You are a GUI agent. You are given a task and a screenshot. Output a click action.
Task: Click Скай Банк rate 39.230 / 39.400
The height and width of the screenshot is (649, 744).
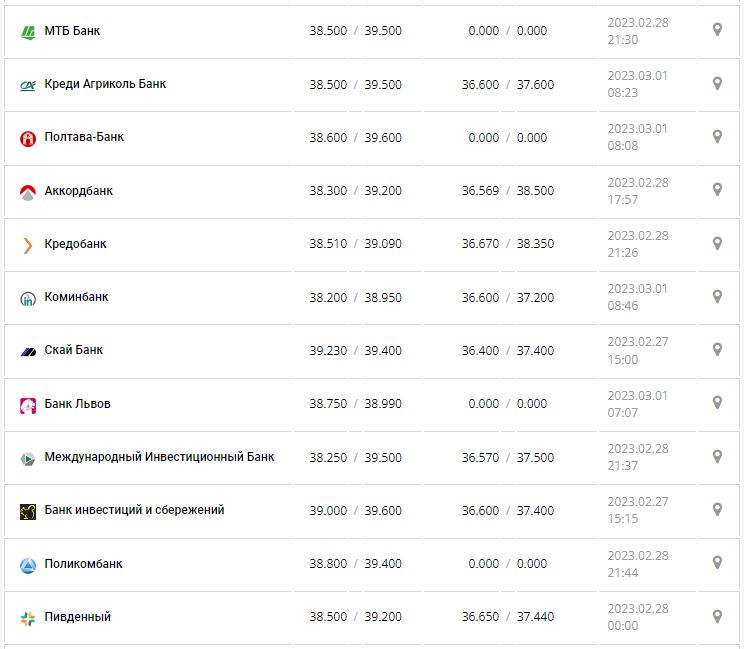click(x=355, y=350)
